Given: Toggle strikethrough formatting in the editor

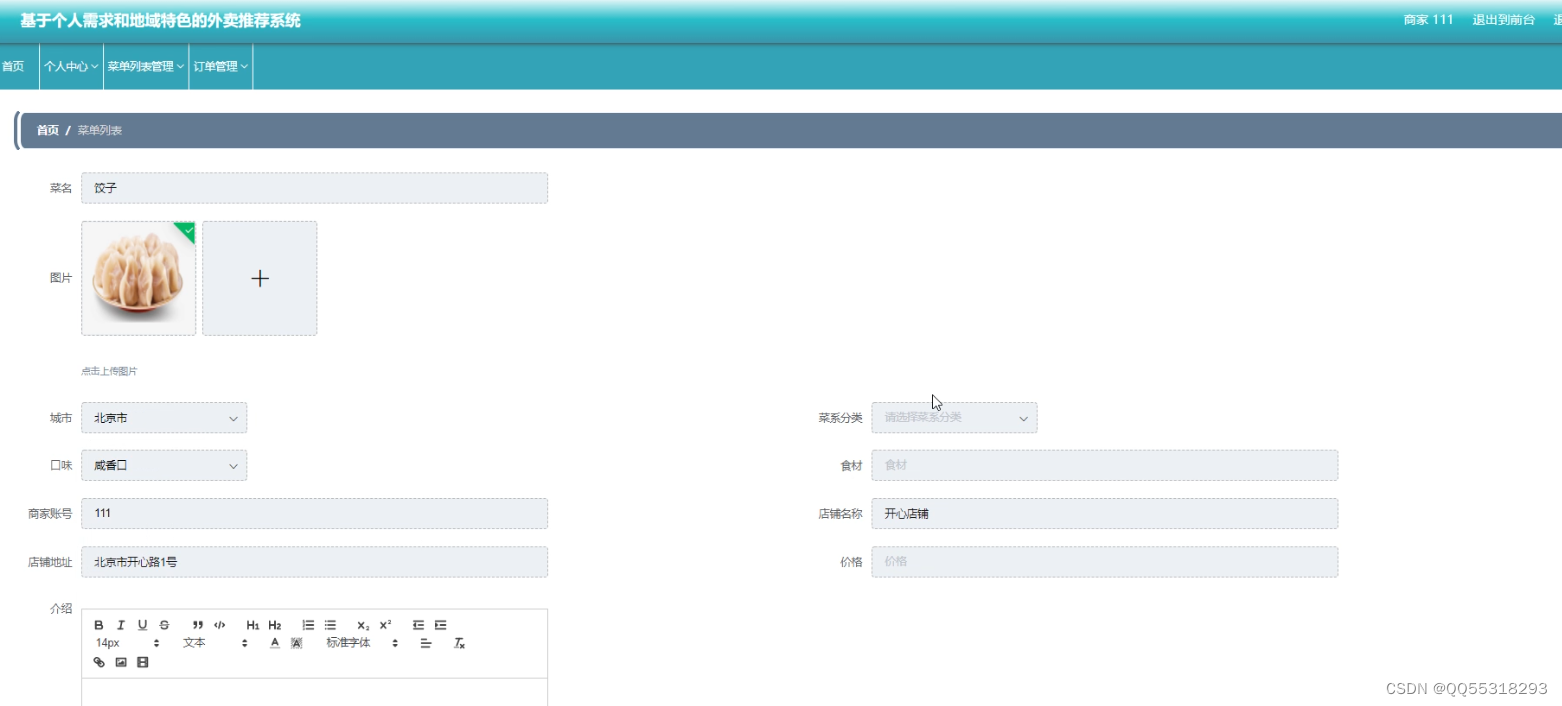Looking at the screenshot, I should coord(165,625).
